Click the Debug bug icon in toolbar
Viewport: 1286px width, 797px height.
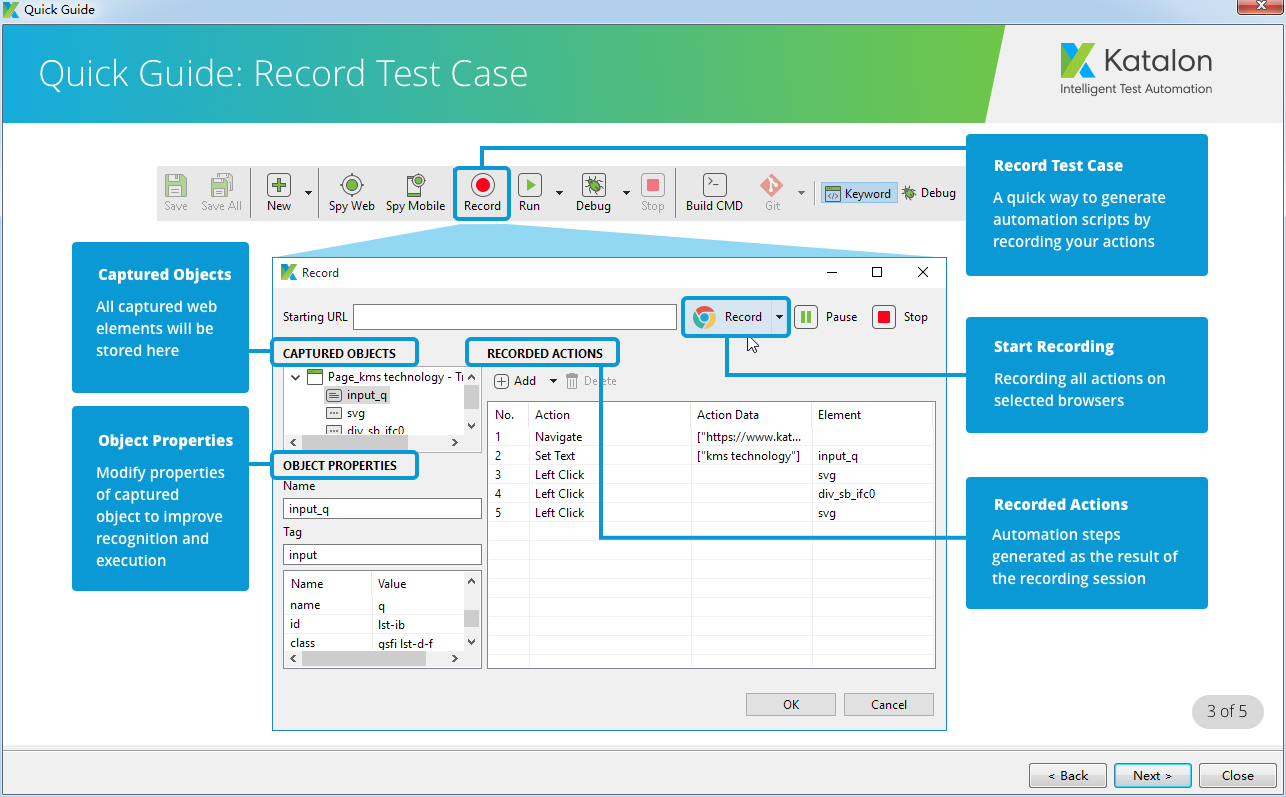[593, 186]
